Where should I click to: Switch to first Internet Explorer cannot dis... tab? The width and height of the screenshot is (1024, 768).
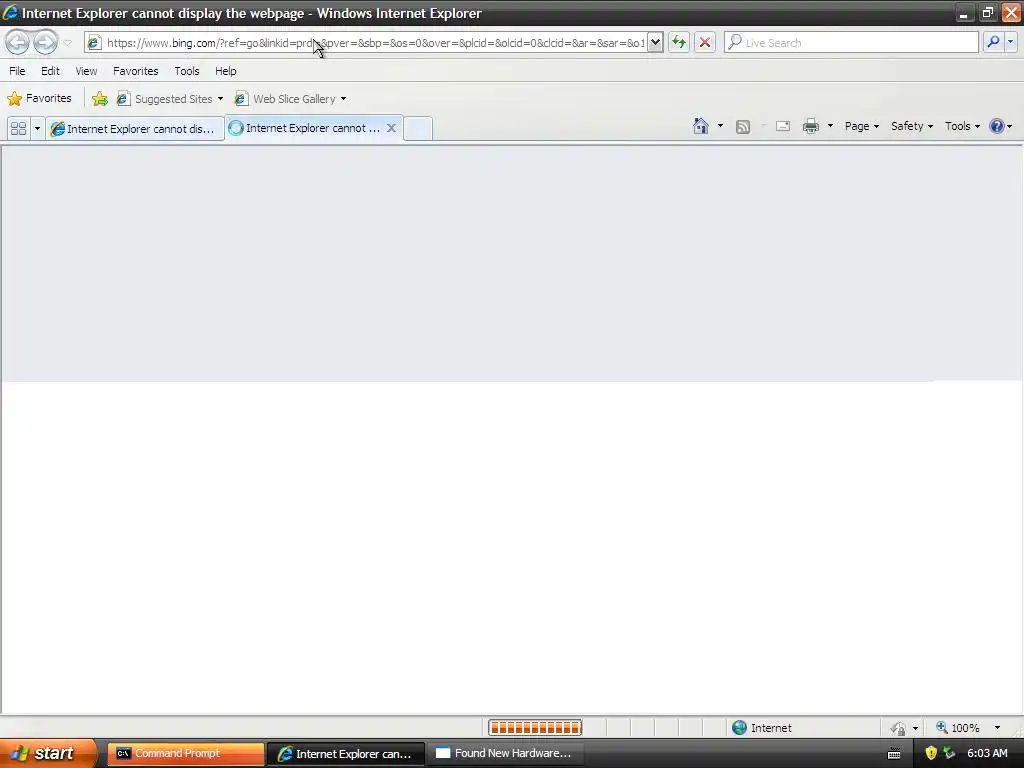click(134, 129)
